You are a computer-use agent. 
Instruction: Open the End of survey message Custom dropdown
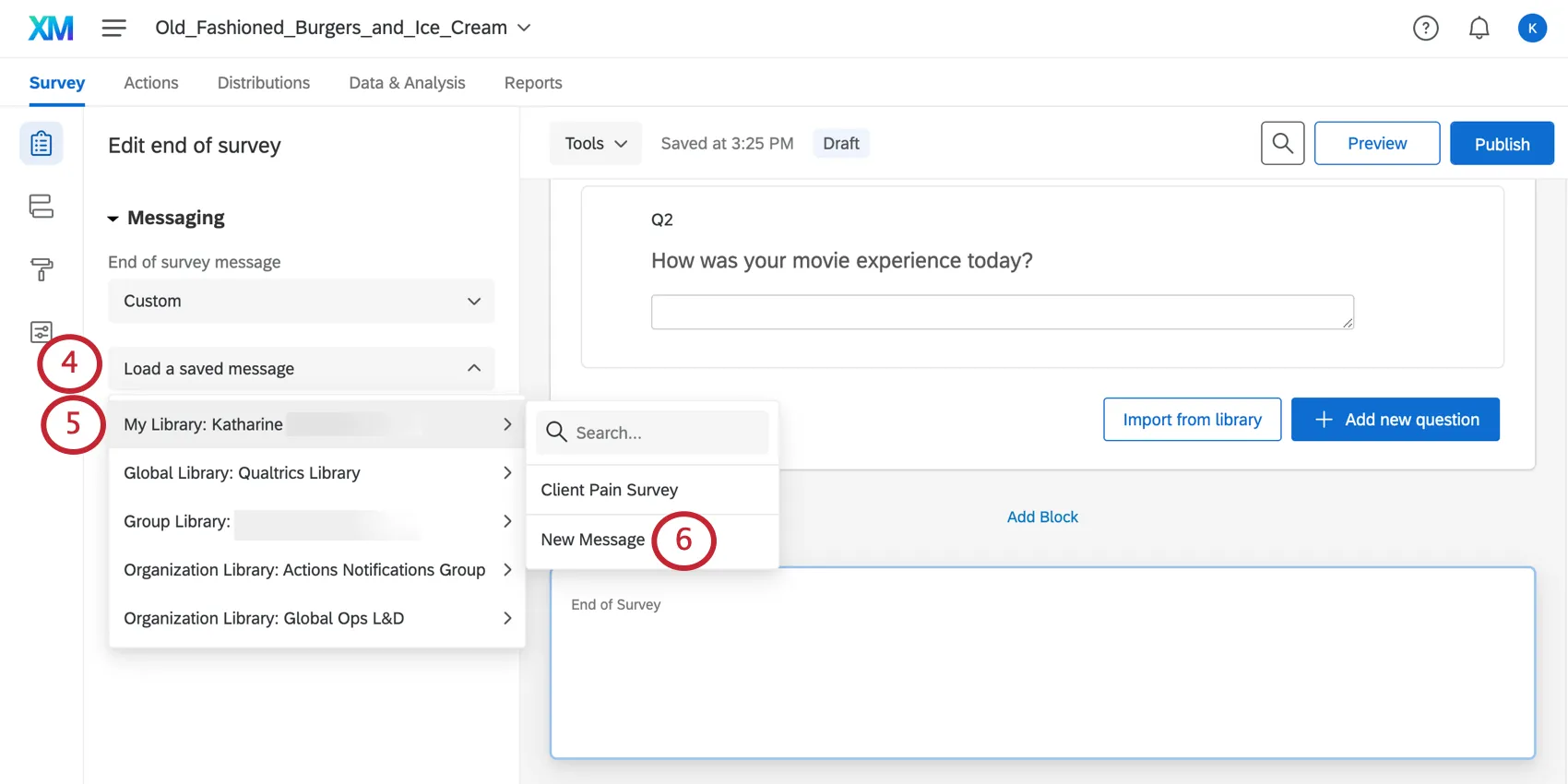301,302
